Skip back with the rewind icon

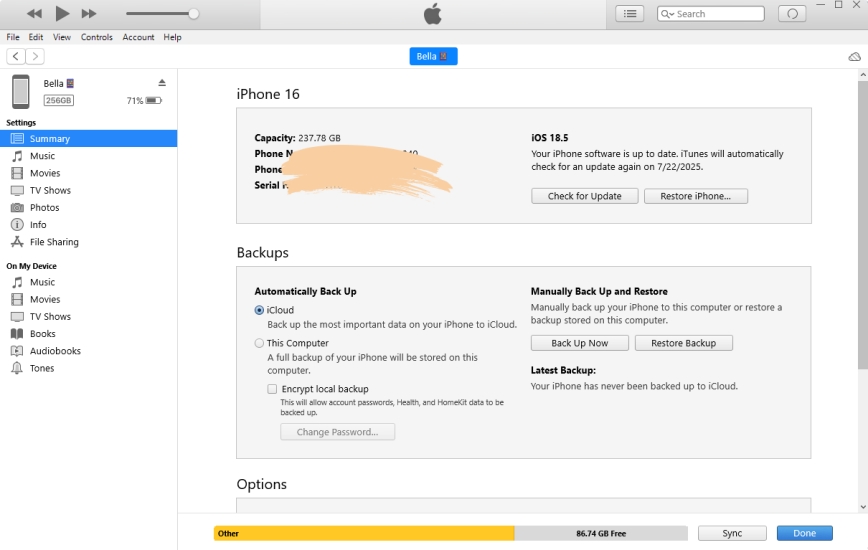35,13
